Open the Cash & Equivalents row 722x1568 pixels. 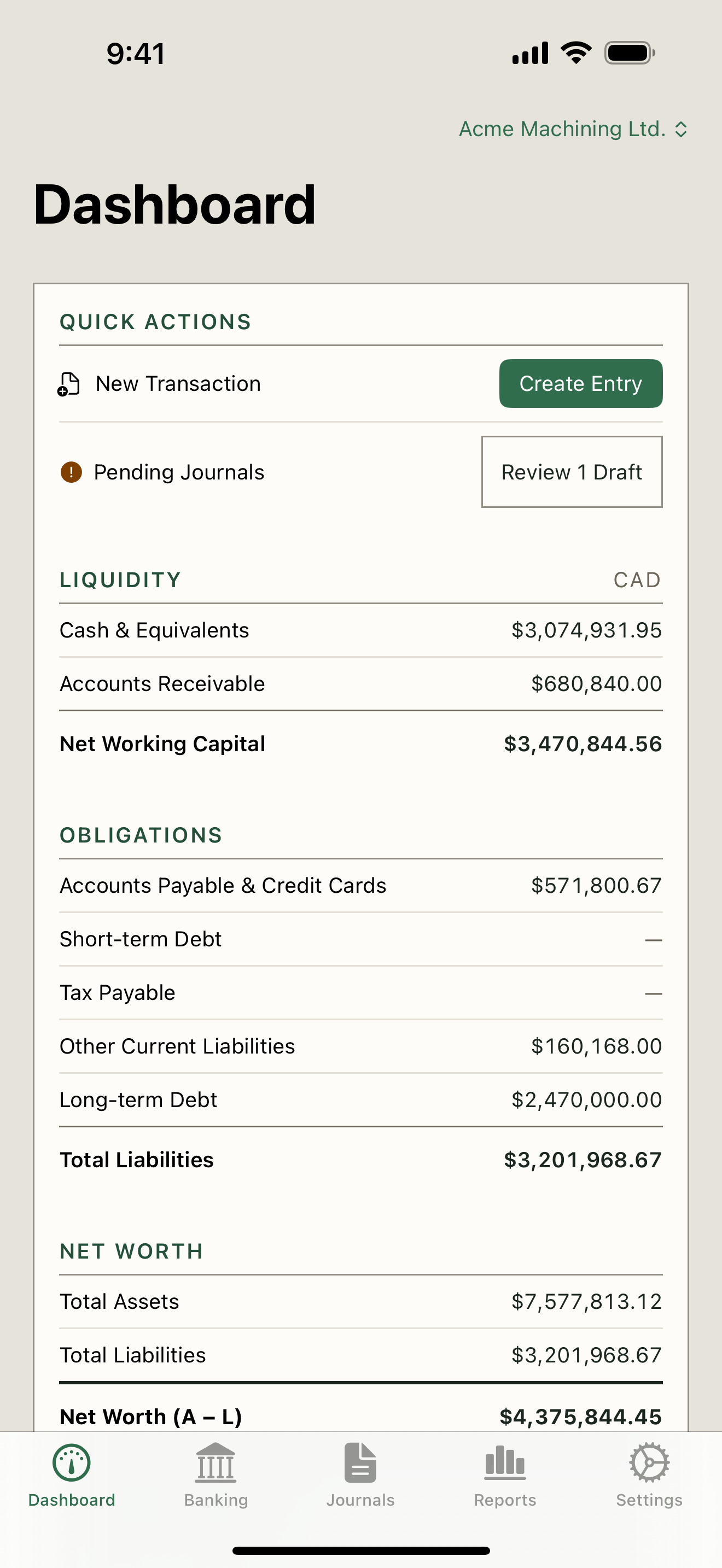coord(360,630)
